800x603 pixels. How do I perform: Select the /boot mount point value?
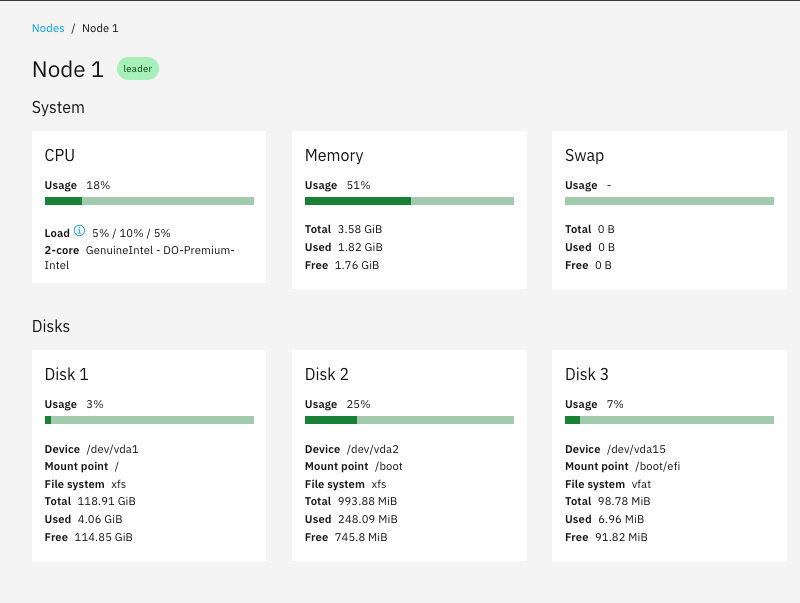coord(389,466)
